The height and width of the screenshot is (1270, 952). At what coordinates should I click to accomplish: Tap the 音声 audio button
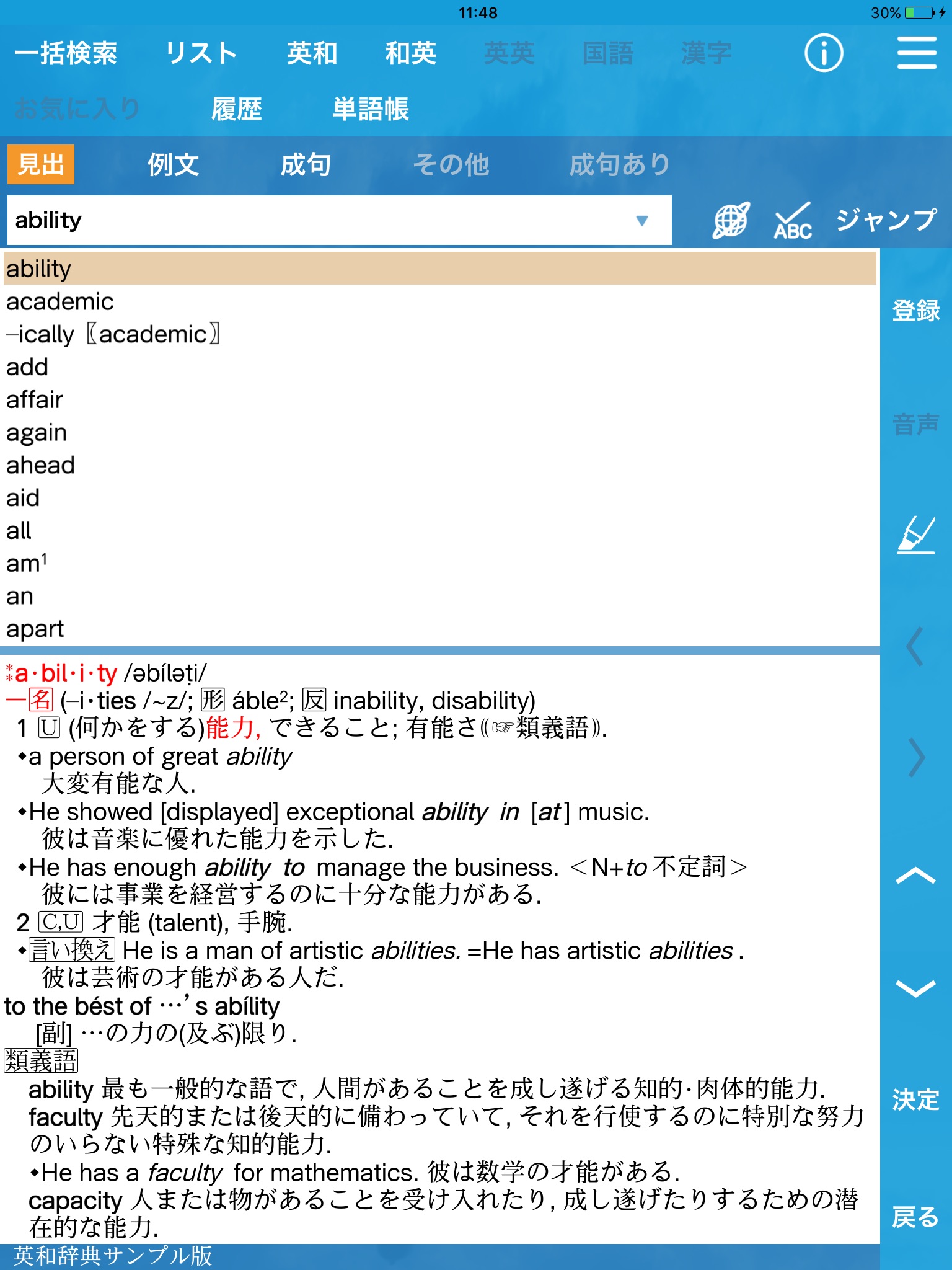[916, 425]
